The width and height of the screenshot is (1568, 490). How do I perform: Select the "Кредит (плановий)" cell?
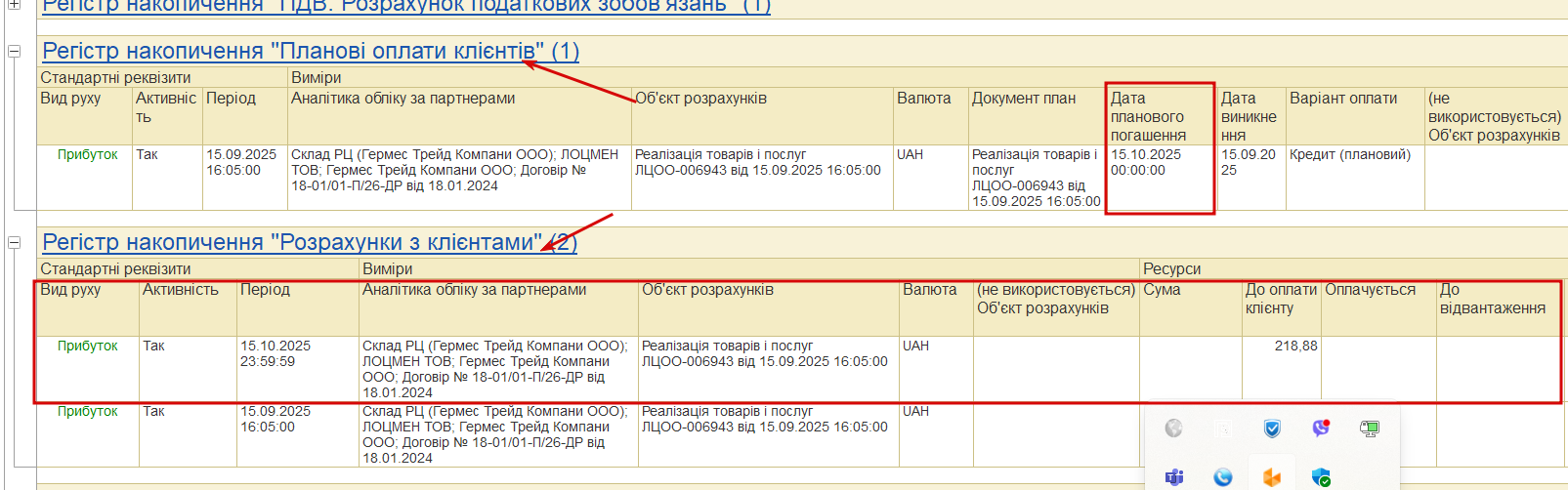(1355, 178)
